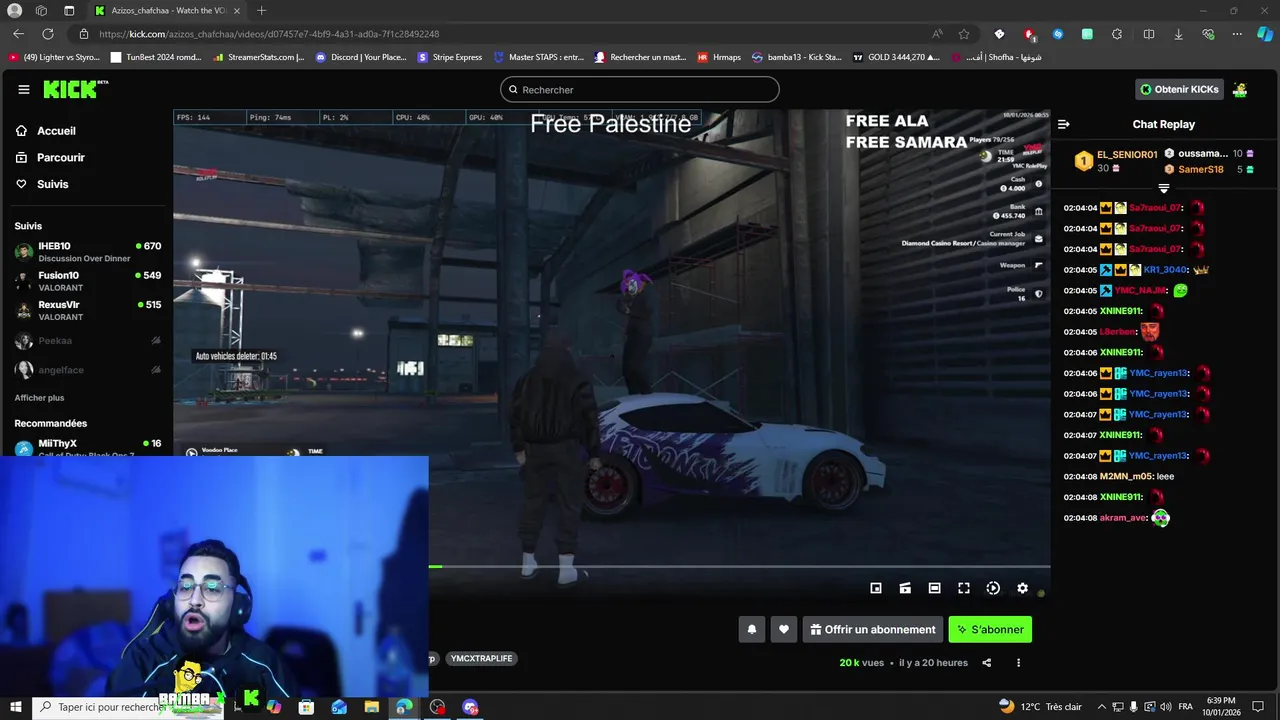
Task: Follow channel with the heart button
Action: [x=784, y=629]
